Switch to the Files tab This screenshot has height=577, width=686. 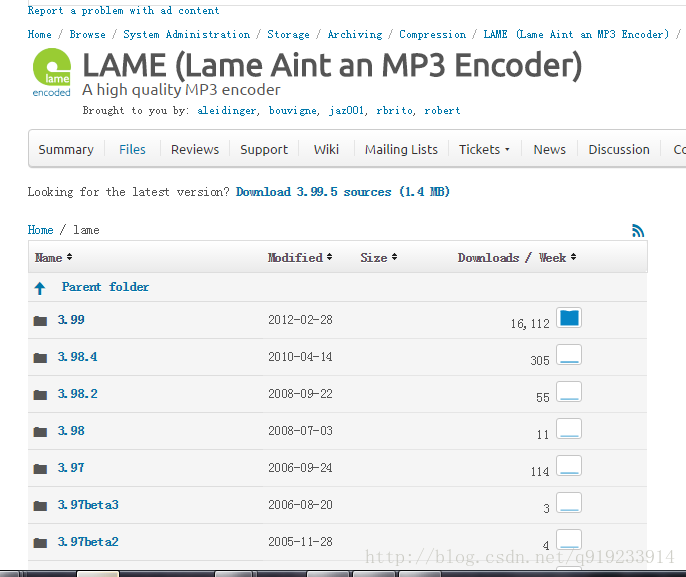[x=132, y=150]
